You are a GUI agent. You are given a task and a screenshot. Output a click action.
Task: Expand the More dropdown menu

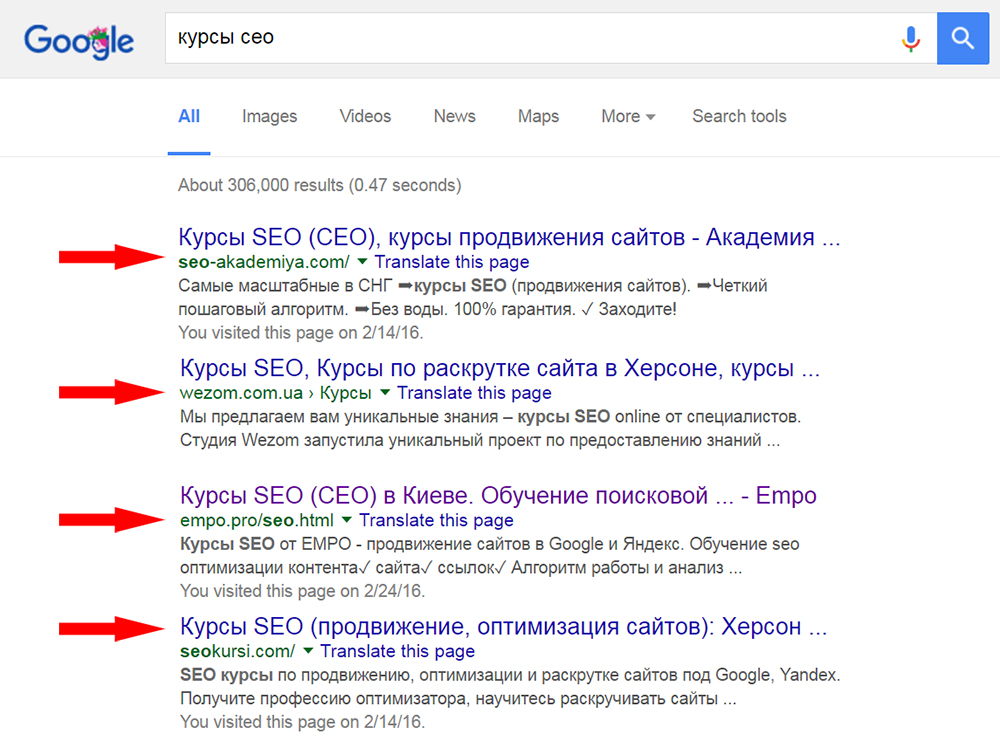[x=628, y=116]
